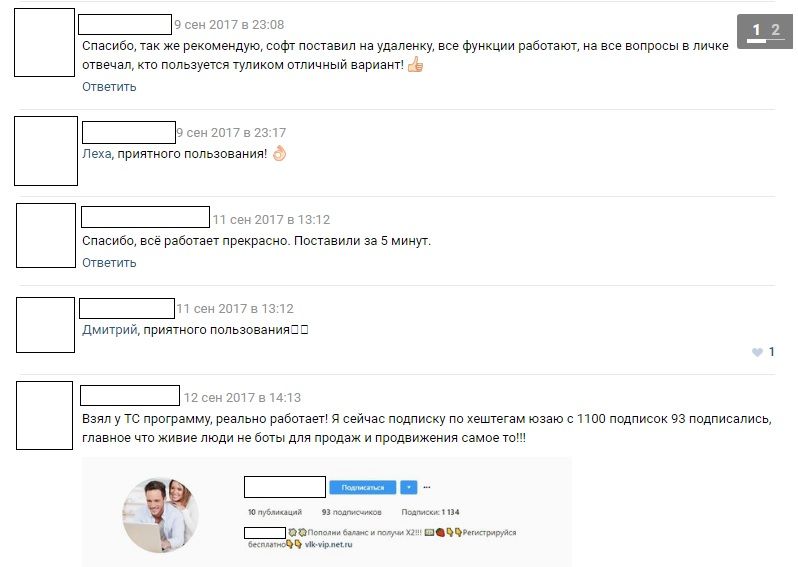
Task: Click the OK hand emoji after 'приятного пользования!'
Action: coord(279,153)
